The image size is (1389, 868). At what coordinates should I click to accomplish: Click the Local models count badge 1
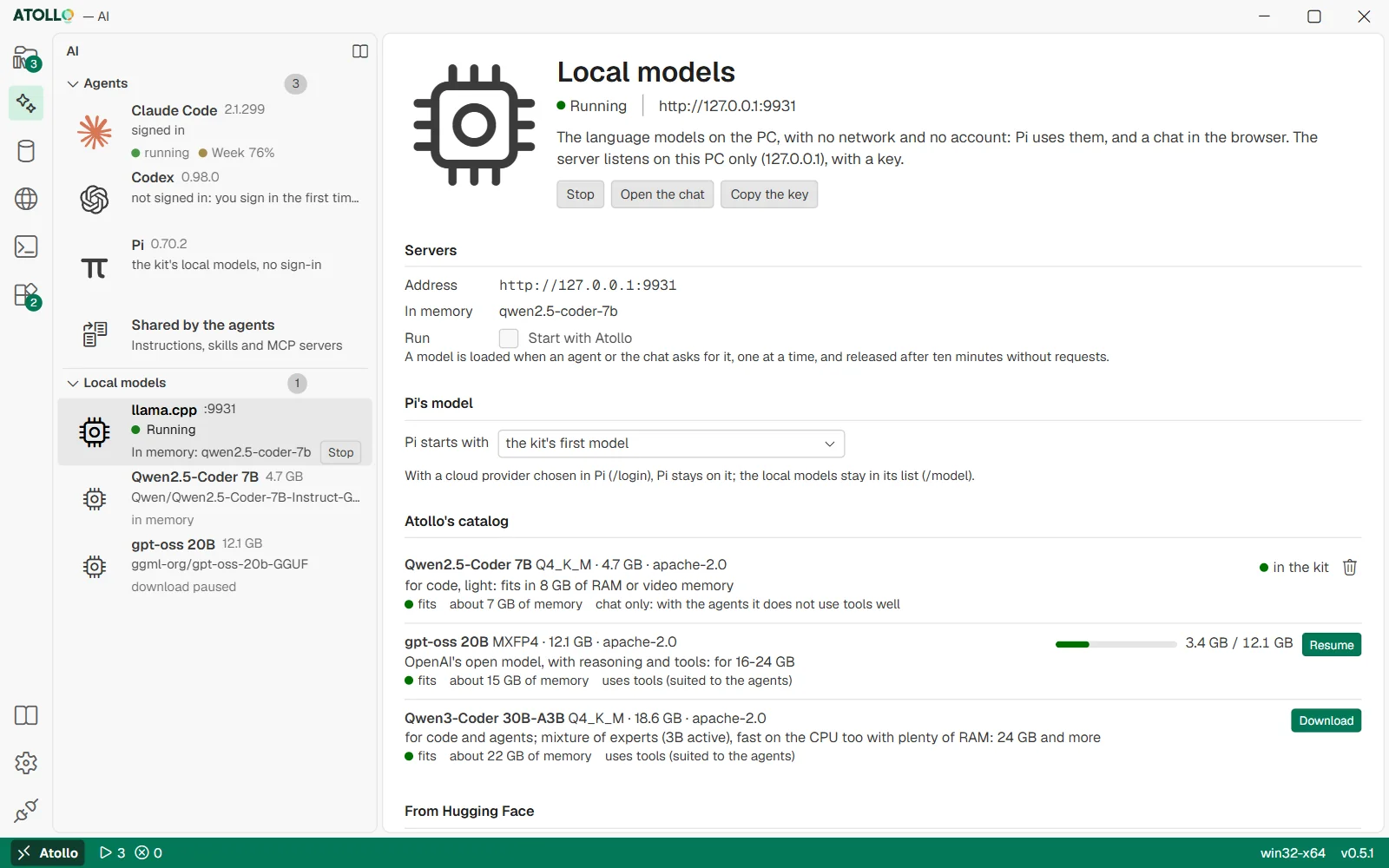[x=297, y=384]
